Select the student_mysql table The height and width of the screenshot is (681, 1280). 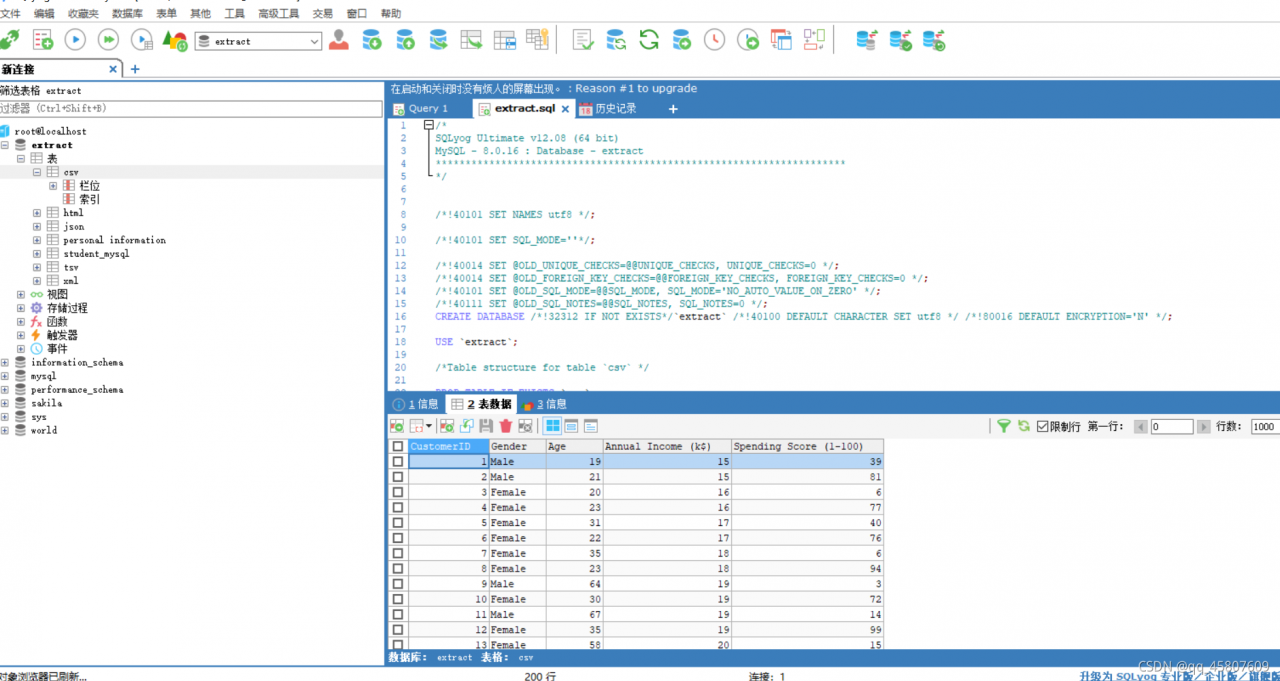(96, 254)
